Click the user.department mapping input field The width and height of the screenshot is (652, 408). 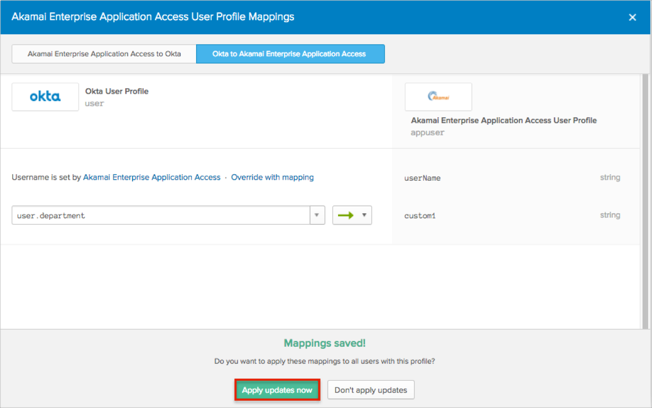click(160, 215)
